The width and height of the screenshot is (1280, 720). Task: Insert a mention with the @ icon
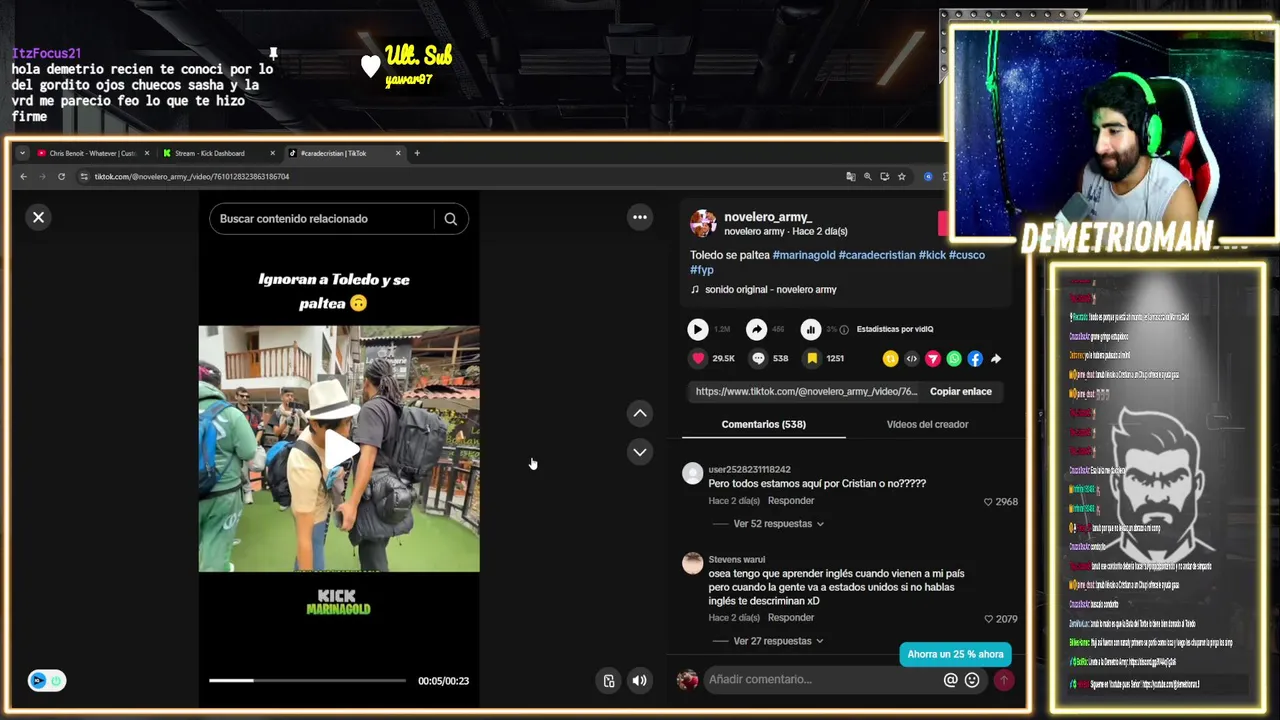[950, 680]
